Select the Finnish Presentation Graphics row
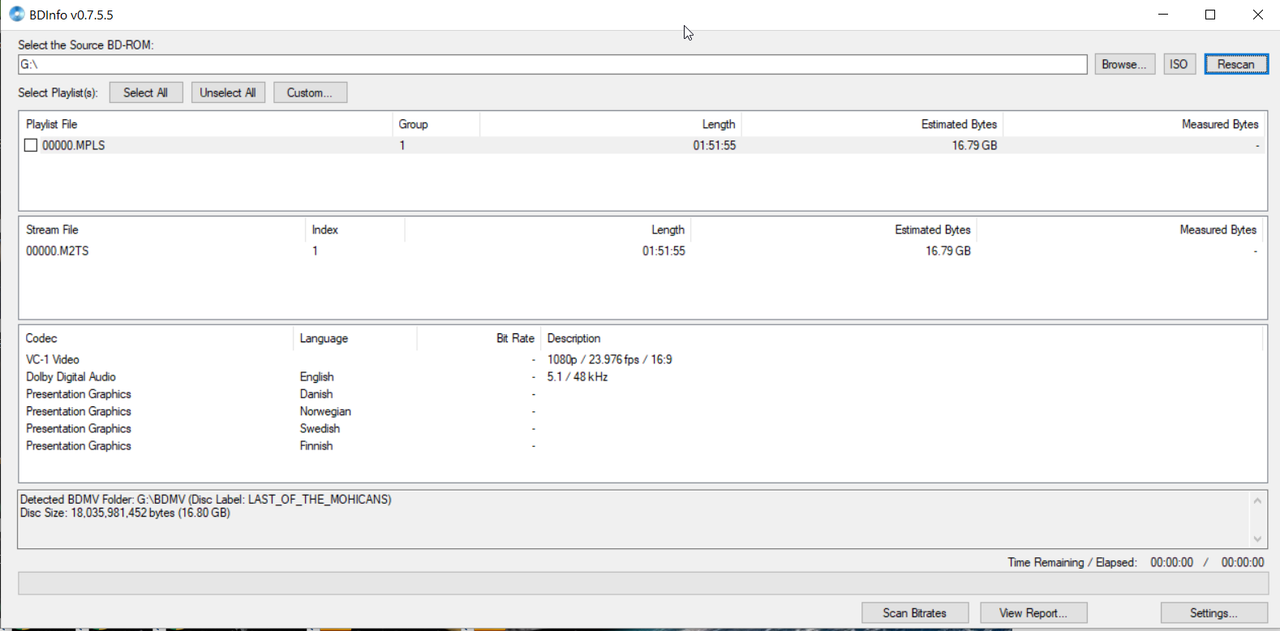Screen dimensions: 1280x631 tap(641, 446)
